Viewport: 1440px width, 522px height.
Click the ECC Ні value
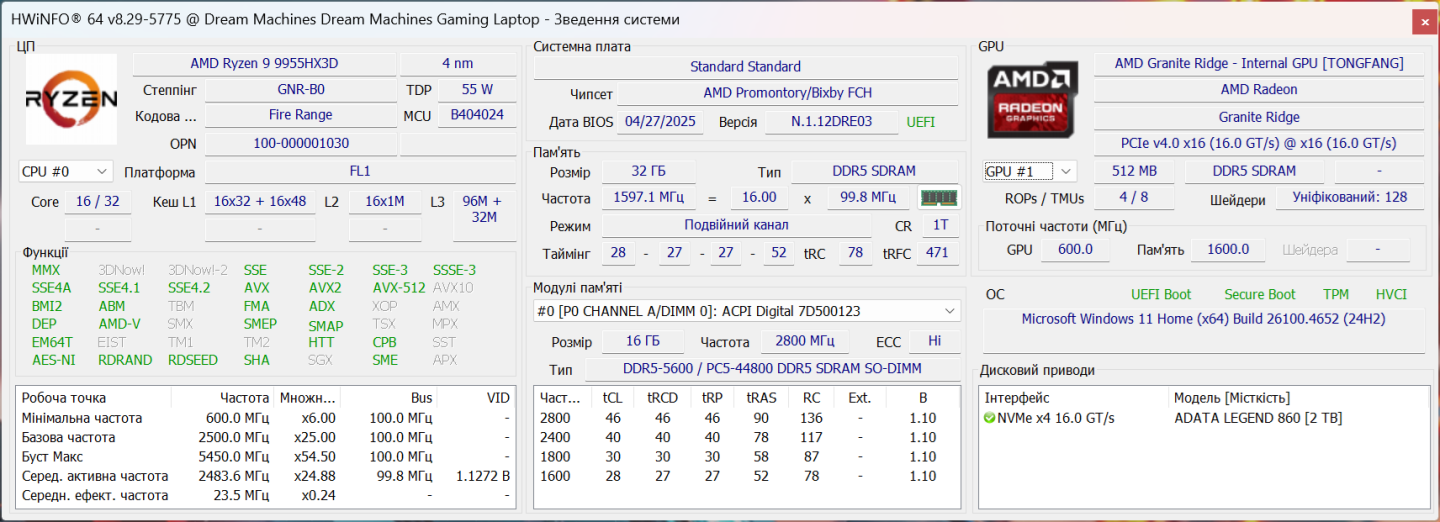935,341
